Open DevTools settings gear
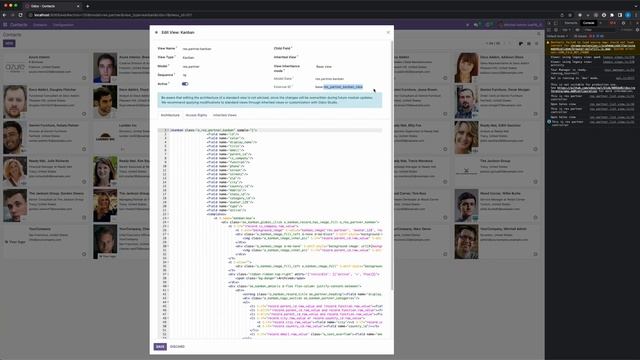Viewport: 640px width, 360px height. pos(623,23)
